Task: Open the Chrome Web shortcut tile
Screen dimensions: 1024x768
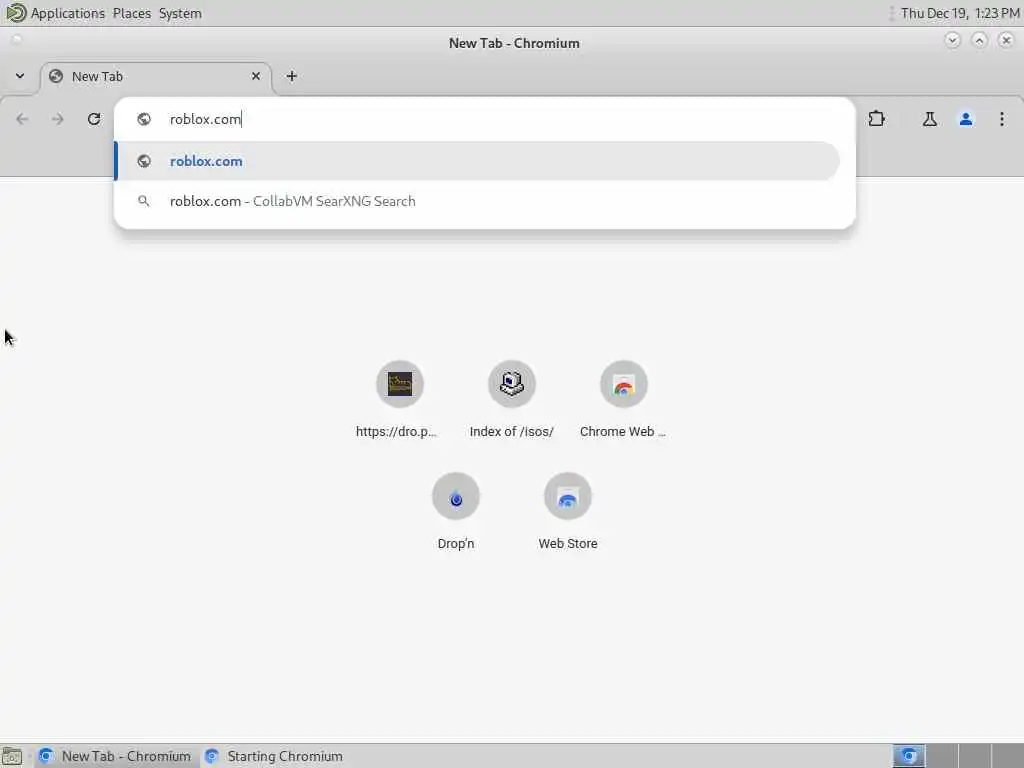Action: [624, 400]
